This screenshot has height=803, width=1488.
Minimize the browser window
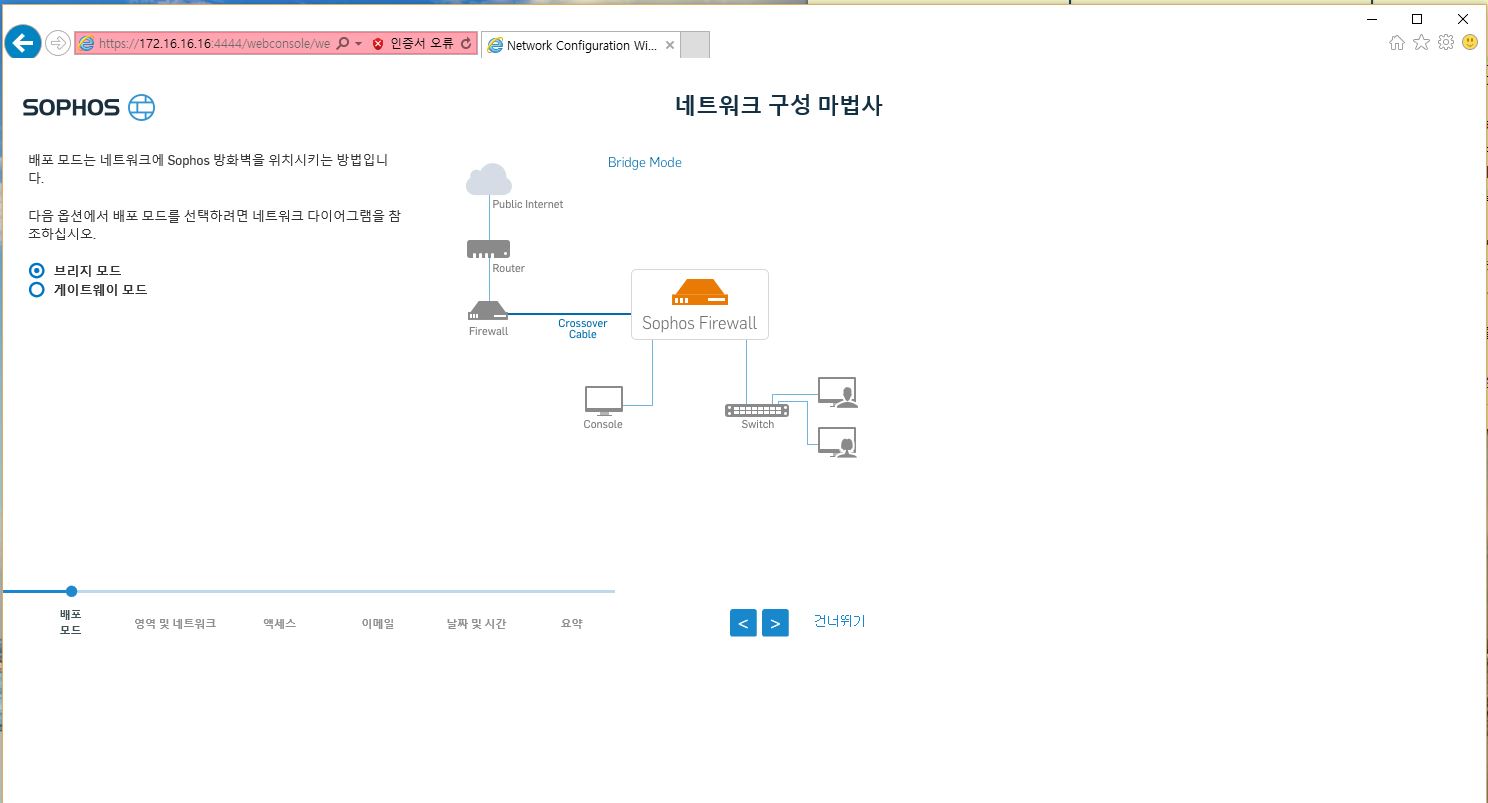pyautogui.click(x=1371, y=18)
